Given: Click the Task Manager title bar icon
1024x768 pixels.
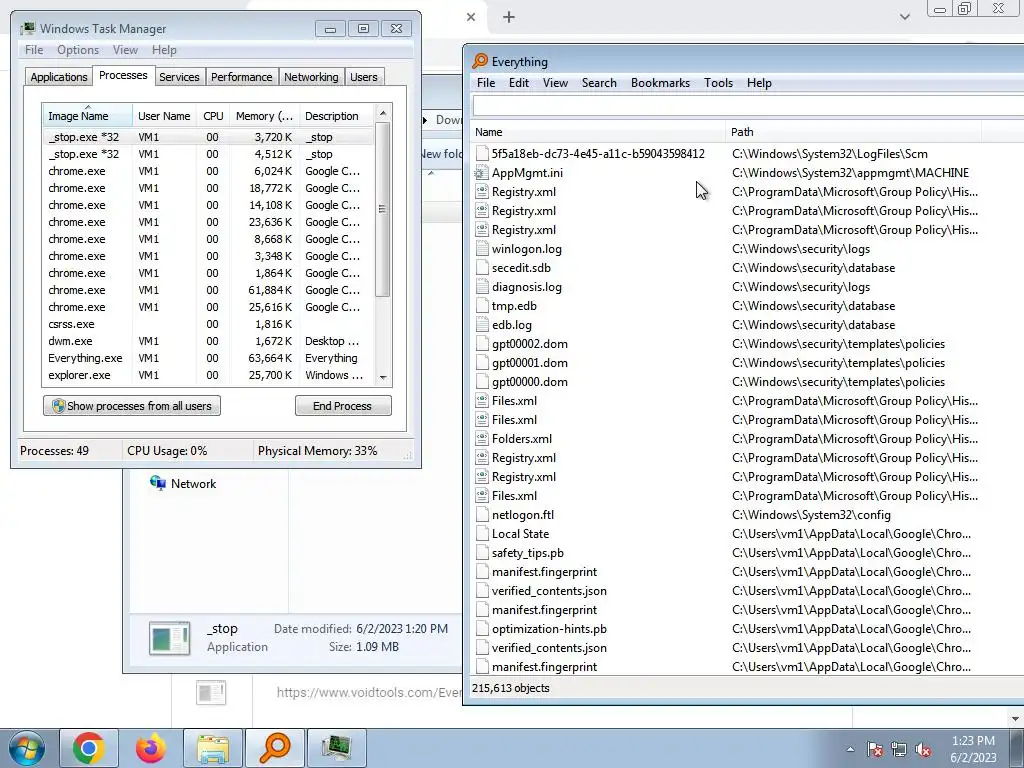Looking at the screenshot, I should (x=27, y=29).
